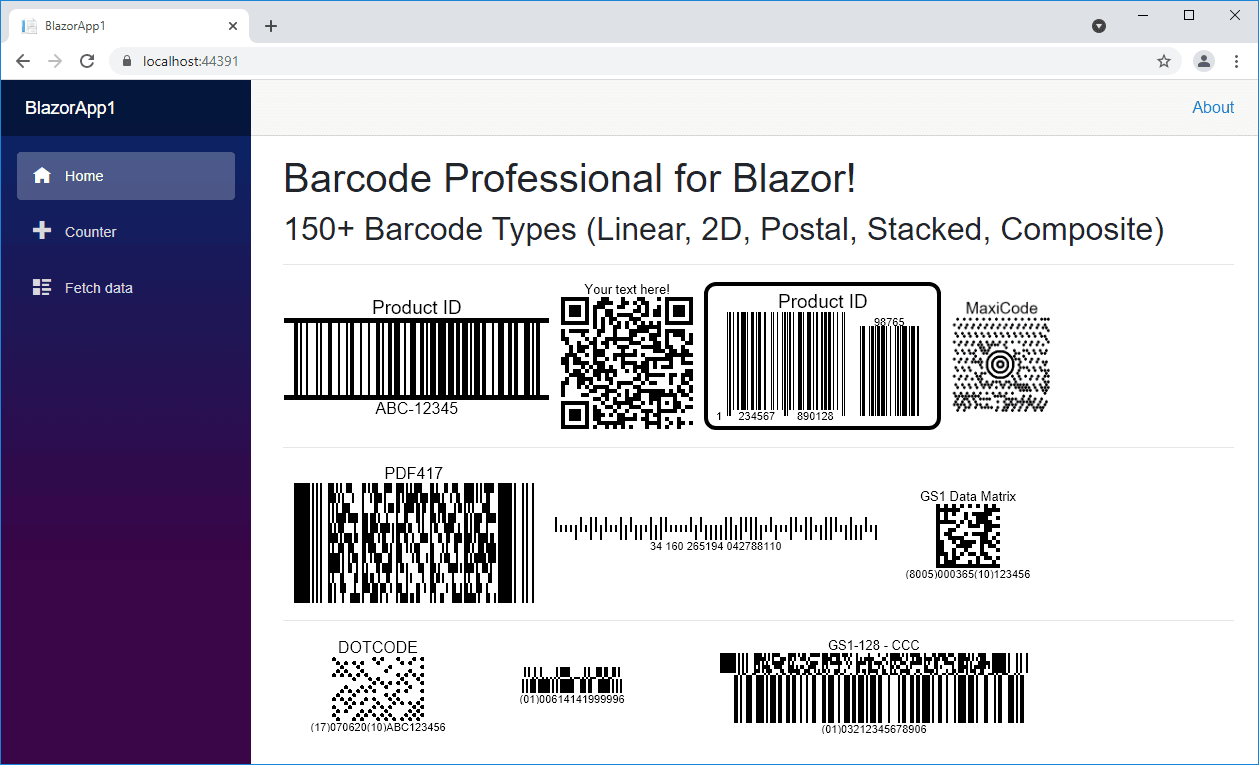Screen dimensions: 1259x765
Task: Open a new tab with plus button
Action: click(x=271, y=26)
